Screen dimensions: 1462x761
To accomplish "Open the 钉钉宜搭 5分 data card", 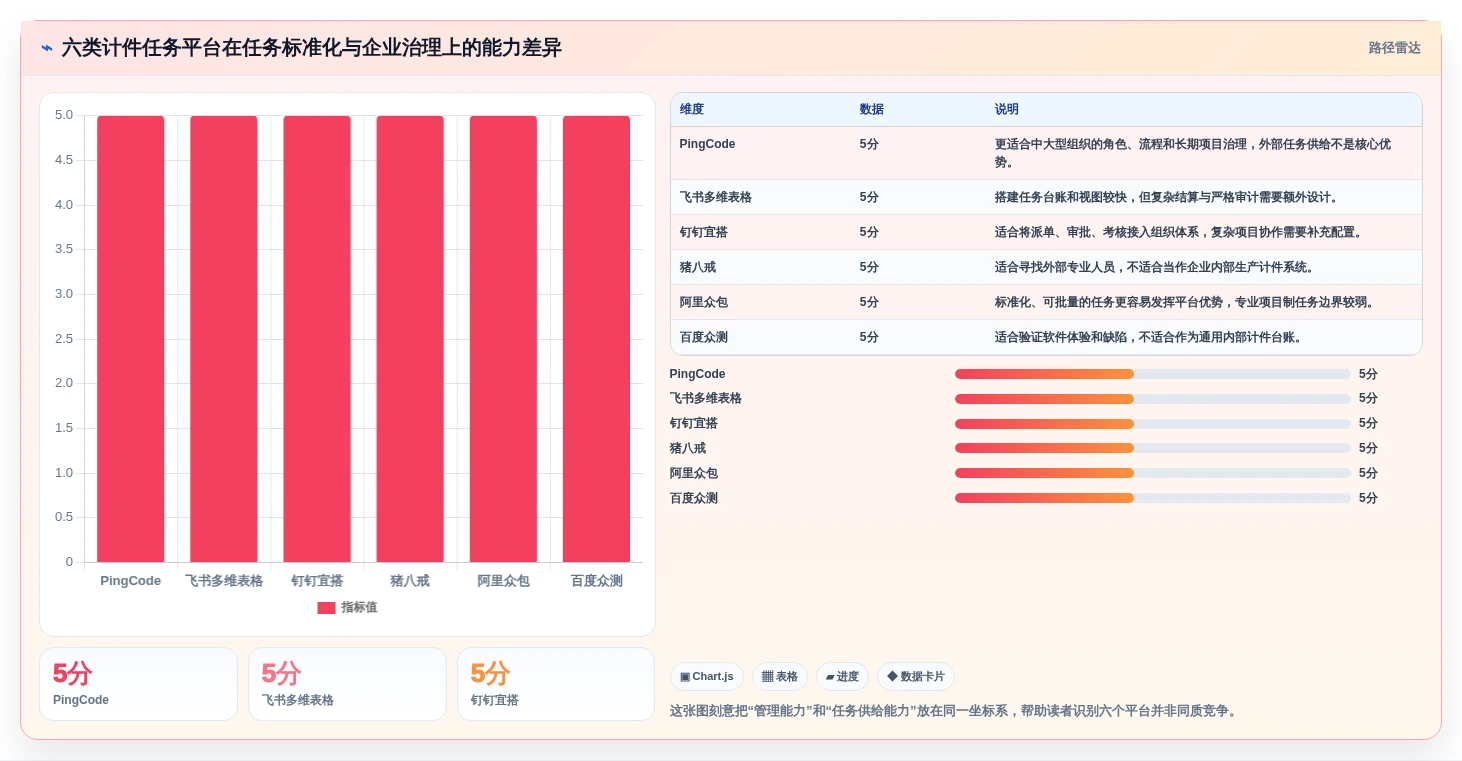I will tap(556, 684).
